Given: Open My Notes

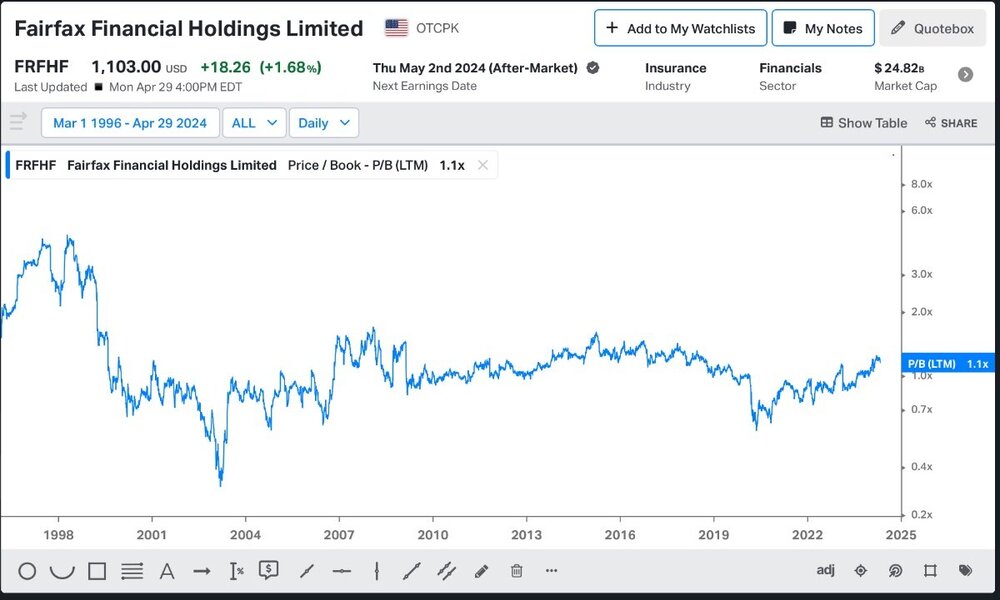Looking at the screenshot, I should coord(823,28).
